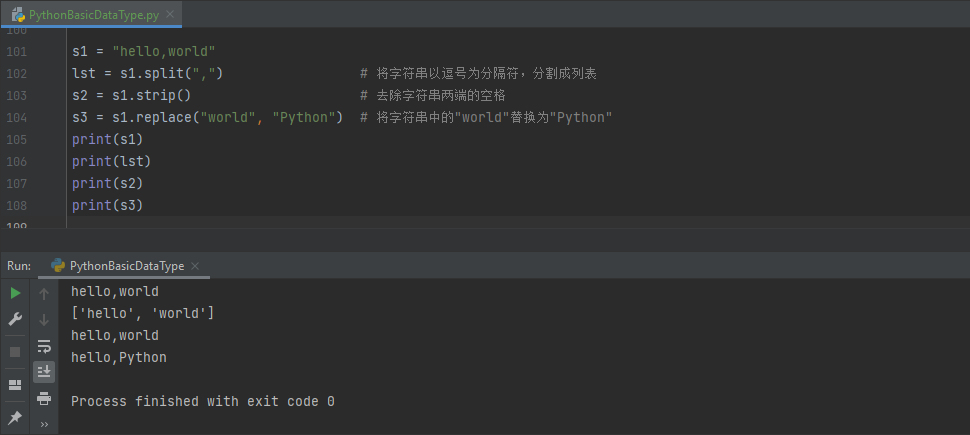This screenshot has height=435, width=970.
Task: Click the Down the Stack Trace arrow
Action: 44,320
